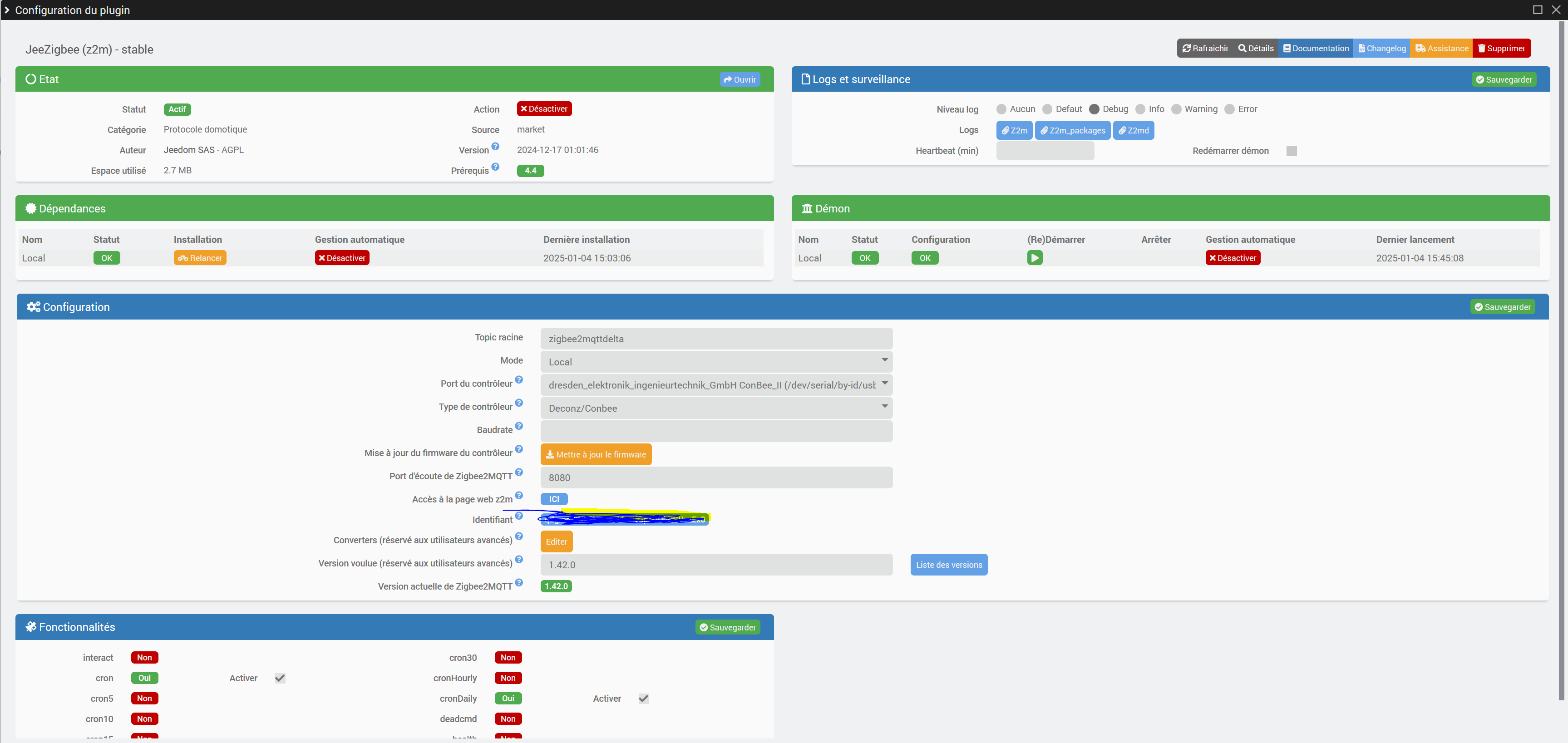Image resolution: width=1568 pixels, height=743 pixels.
Task: Open the z2m_packages log
Action: [1073, 131]
